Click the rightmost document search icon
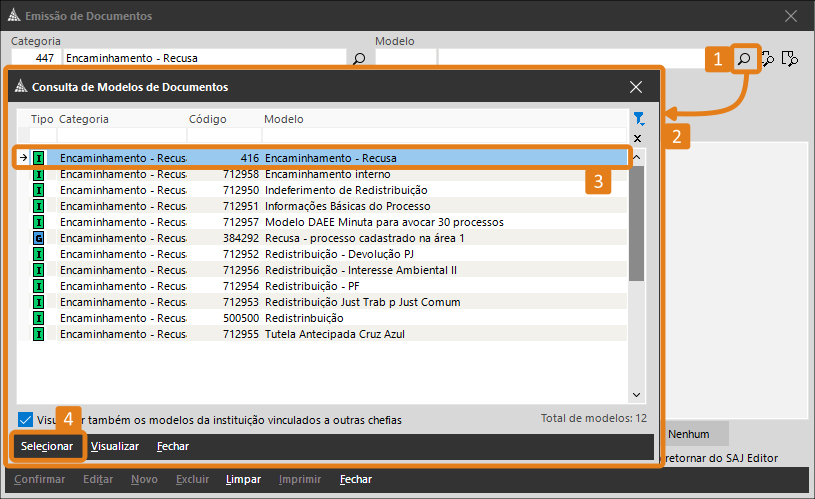 click(790, 59)
